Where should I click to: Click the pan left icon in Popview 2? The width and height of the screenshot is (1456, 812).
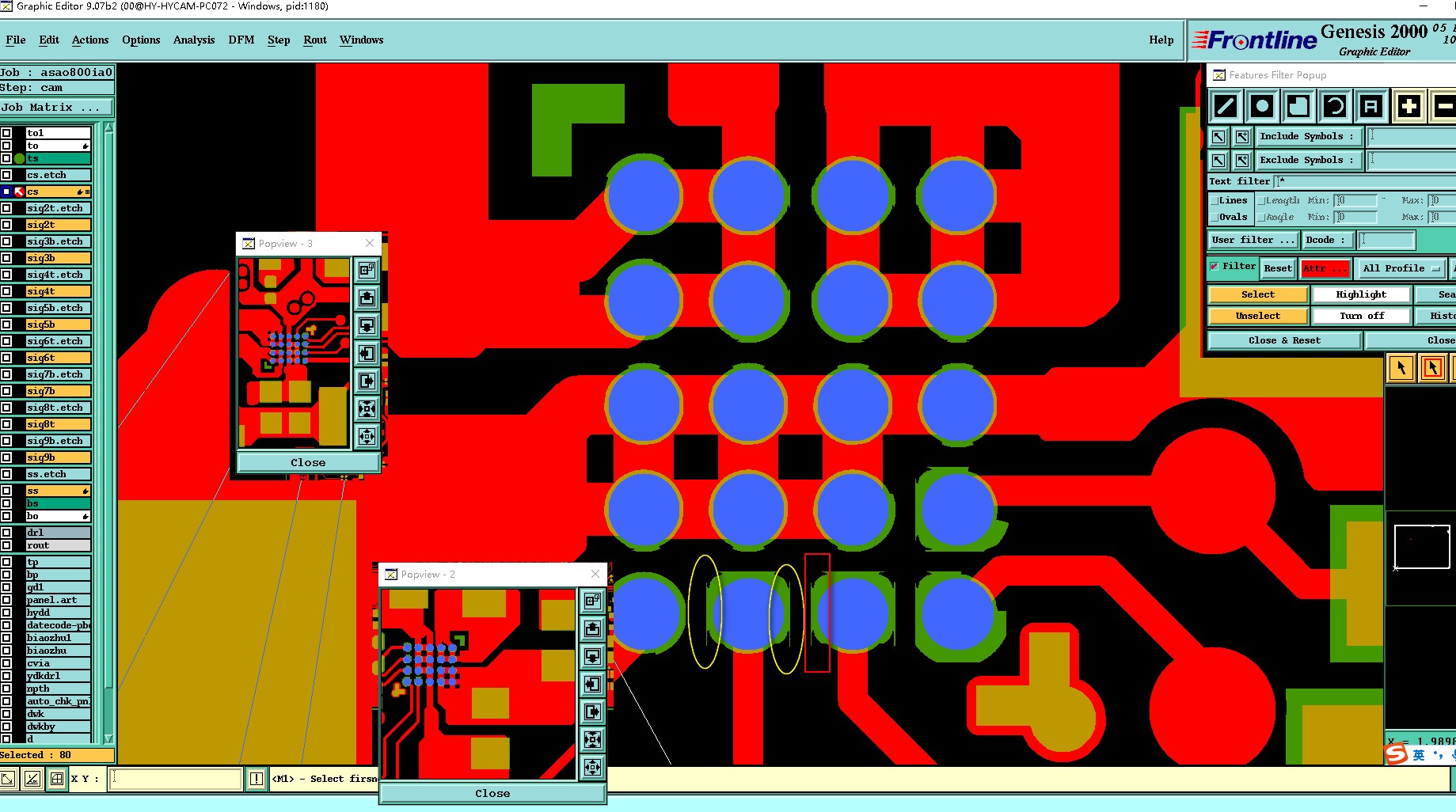tap(592, 685)
